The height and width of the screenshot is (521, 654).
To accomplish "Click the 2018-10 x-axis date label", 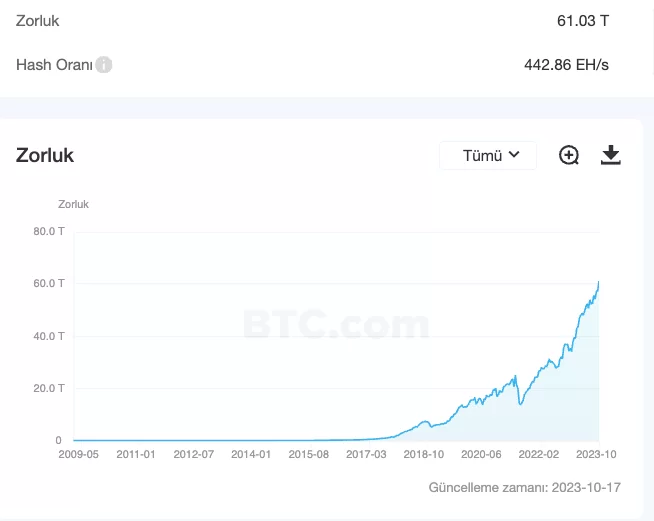I will coord(423,454).
